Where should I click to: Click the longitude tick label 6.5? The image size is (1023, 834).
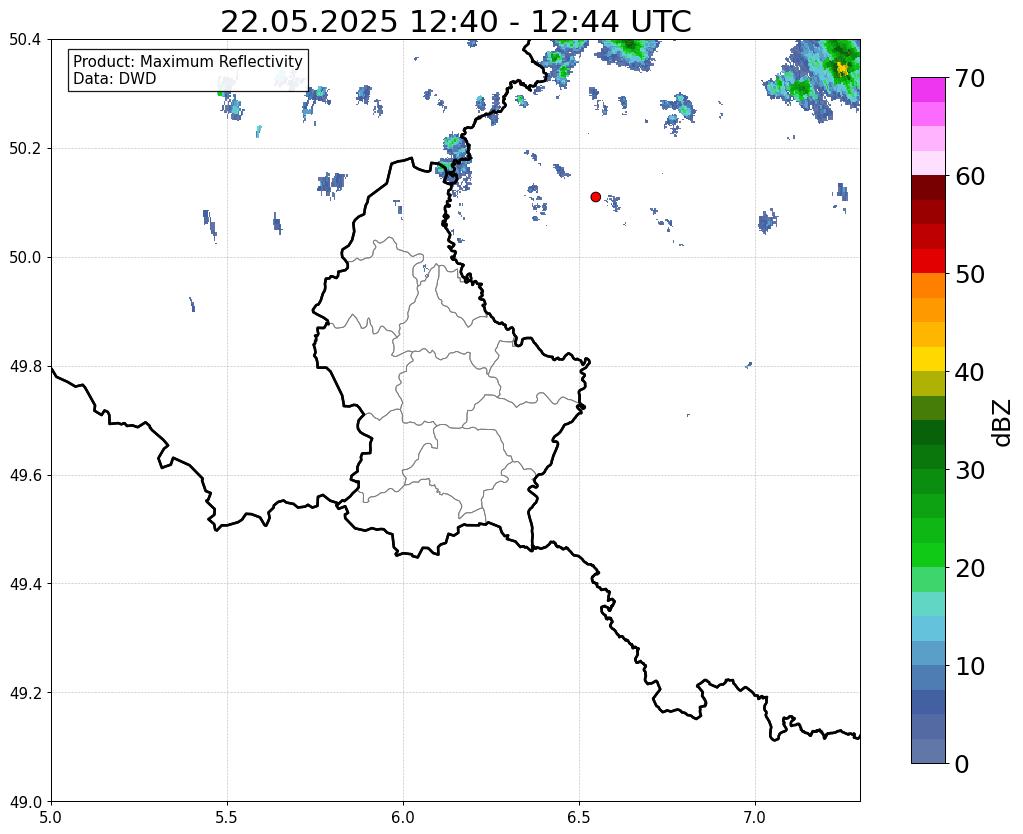[x=579, y=818]
